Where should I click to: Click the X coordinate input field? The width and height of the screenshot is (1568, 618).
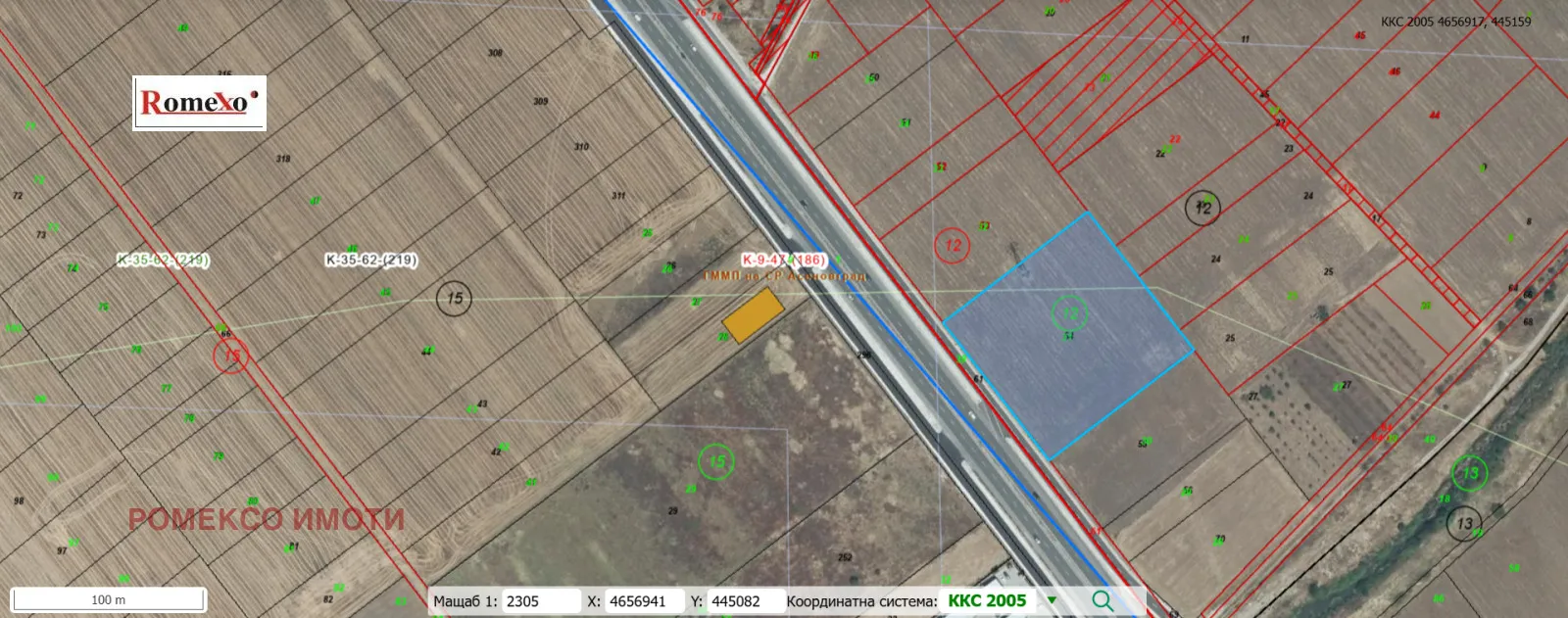coord(644,601)
